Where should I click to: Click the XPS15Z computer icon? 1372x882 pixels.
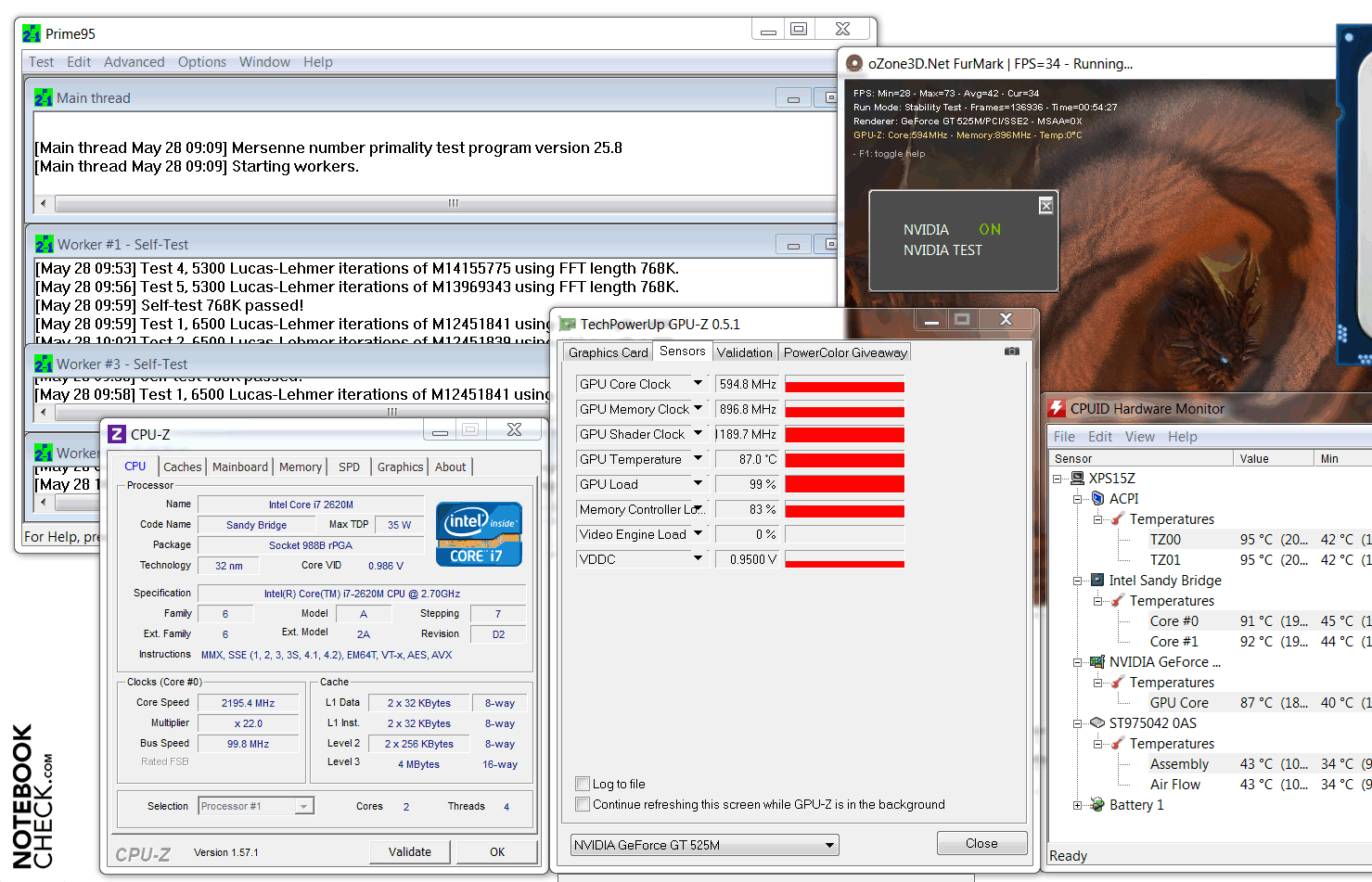coord(1077,479)
